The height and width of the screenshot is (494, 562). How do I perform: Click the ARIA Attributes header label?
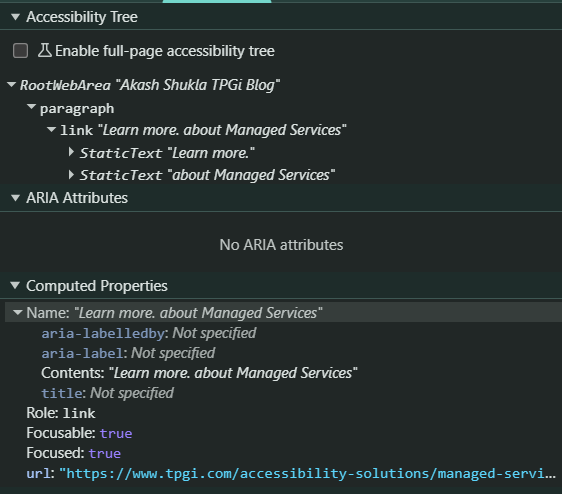[x=77, y=198]
